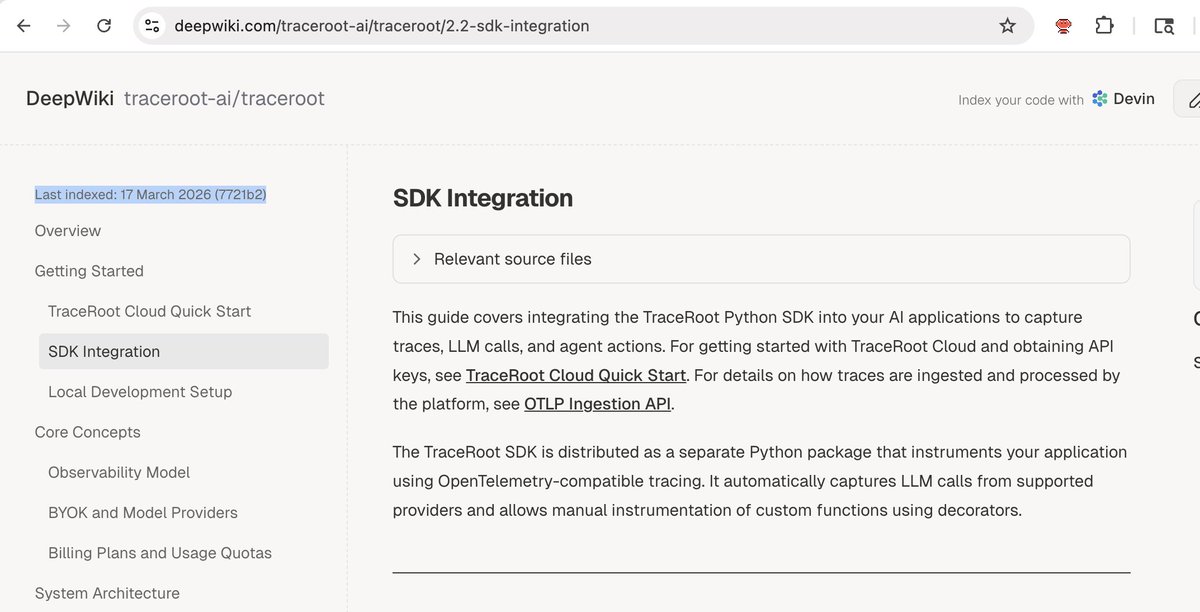Viewport: 1200px width, 612px height.
Task: Open the red extension icon
Action: pos(1064,27)
